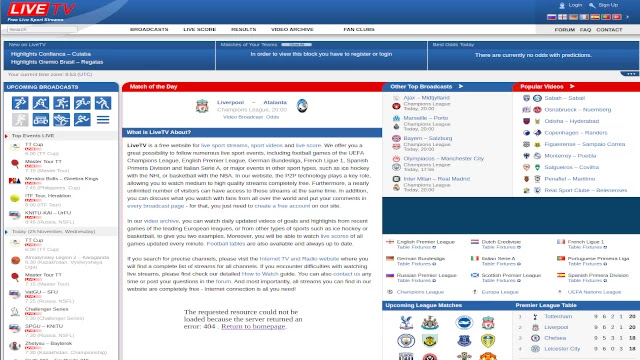Collapse the Top Events LIVE section
Screen dimensions: 640x360
(6, 136)
